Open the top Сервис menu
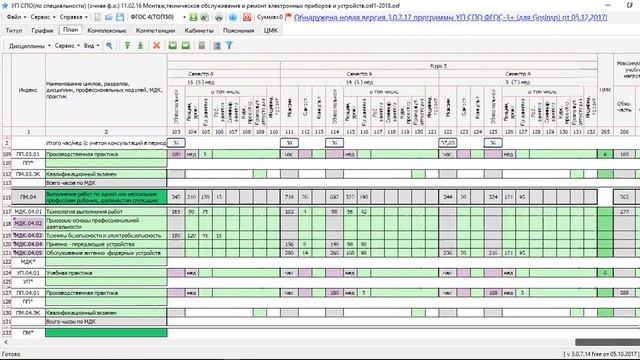 pos(42,17)
